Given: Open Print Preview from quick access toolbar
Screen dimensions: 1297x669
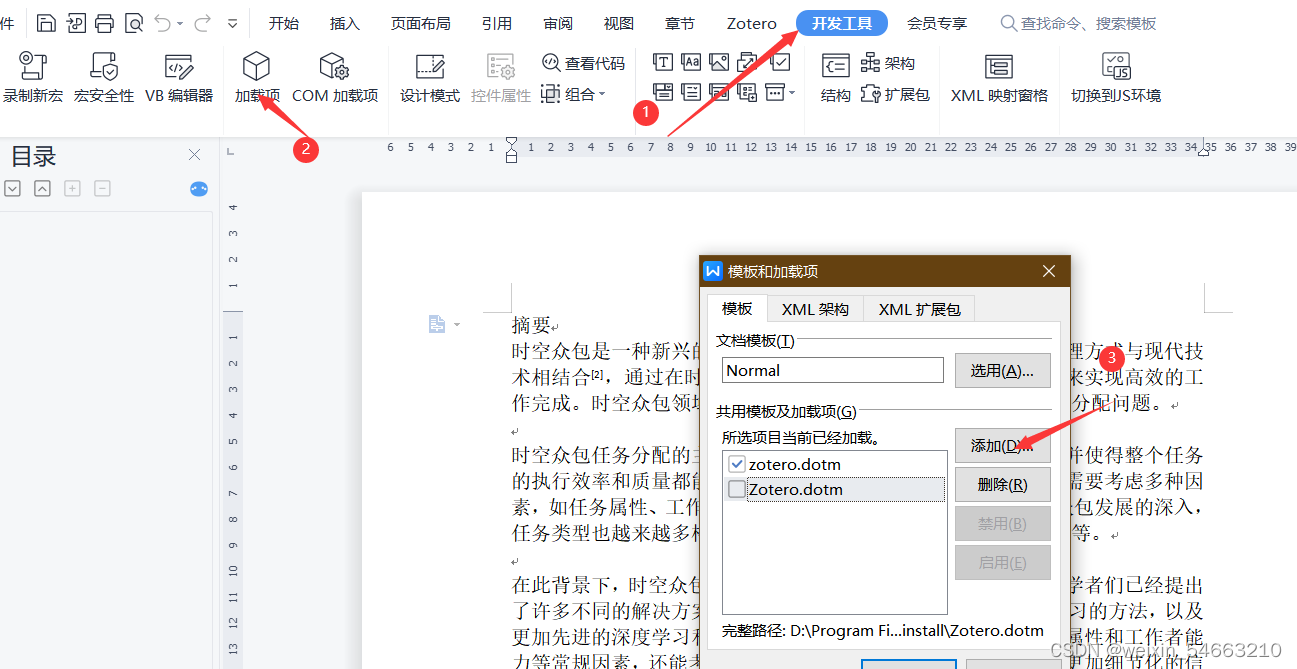Looking at the screenshot, I should [x=133, y=22].
